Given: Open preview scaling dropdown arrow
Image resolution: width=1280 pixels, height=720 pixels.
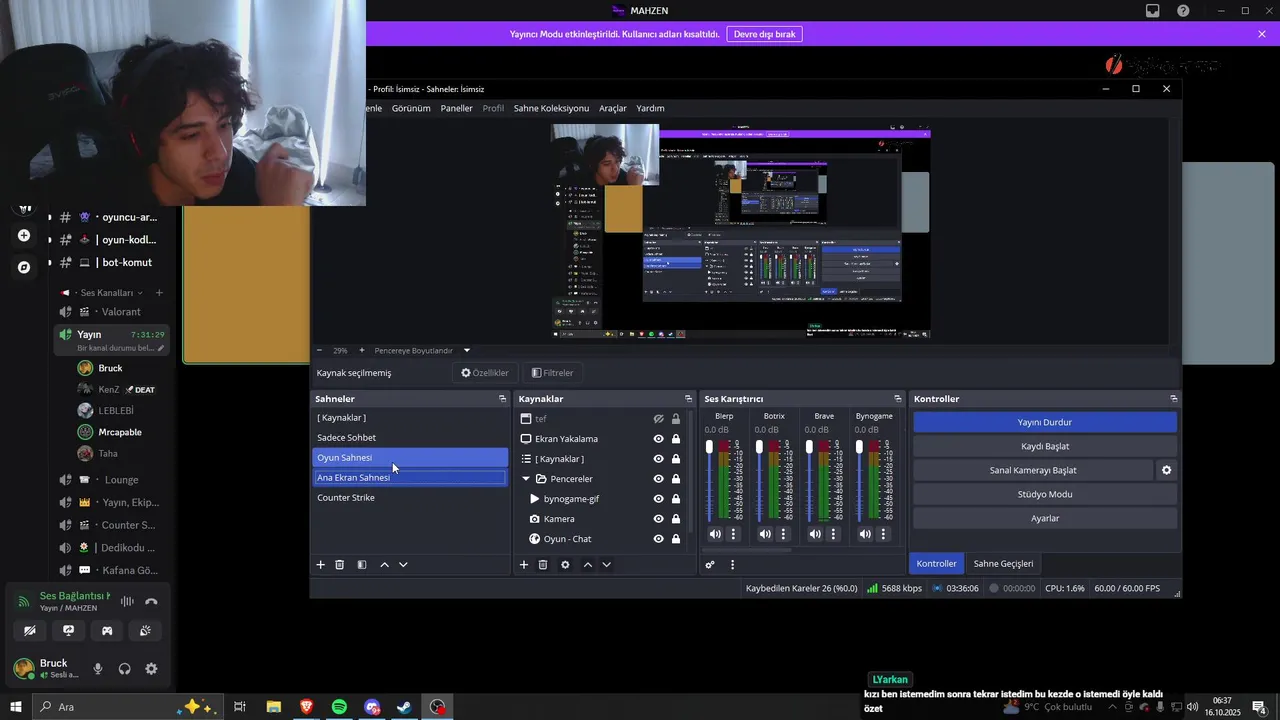Looking at the screenshot, I should (x=466, y=351).
